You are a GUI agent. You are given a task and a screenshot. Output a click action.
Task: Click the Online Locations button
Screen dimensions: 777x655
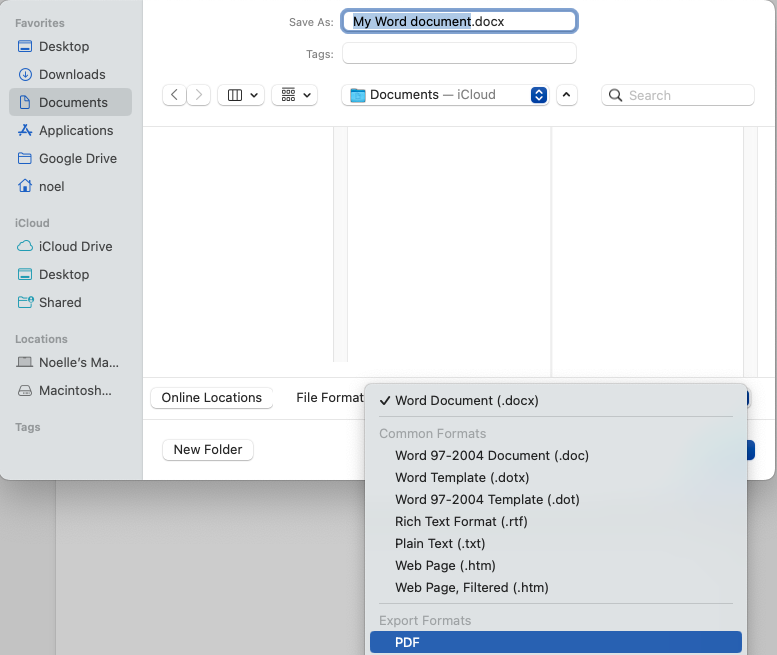(212, 398)
